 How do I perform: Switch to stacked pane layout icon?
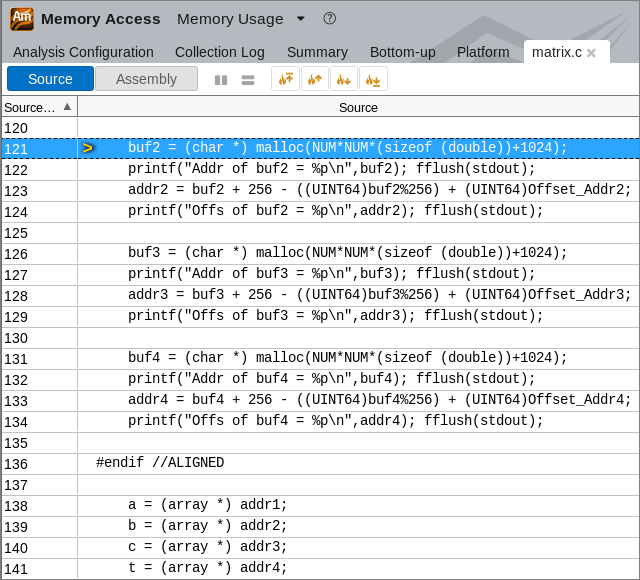click(248, 80)
